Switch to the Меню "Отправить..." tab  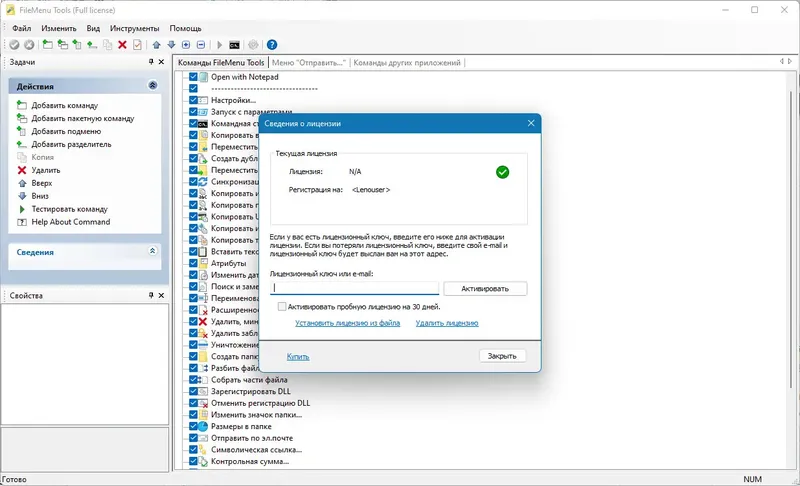click(309, 63)
